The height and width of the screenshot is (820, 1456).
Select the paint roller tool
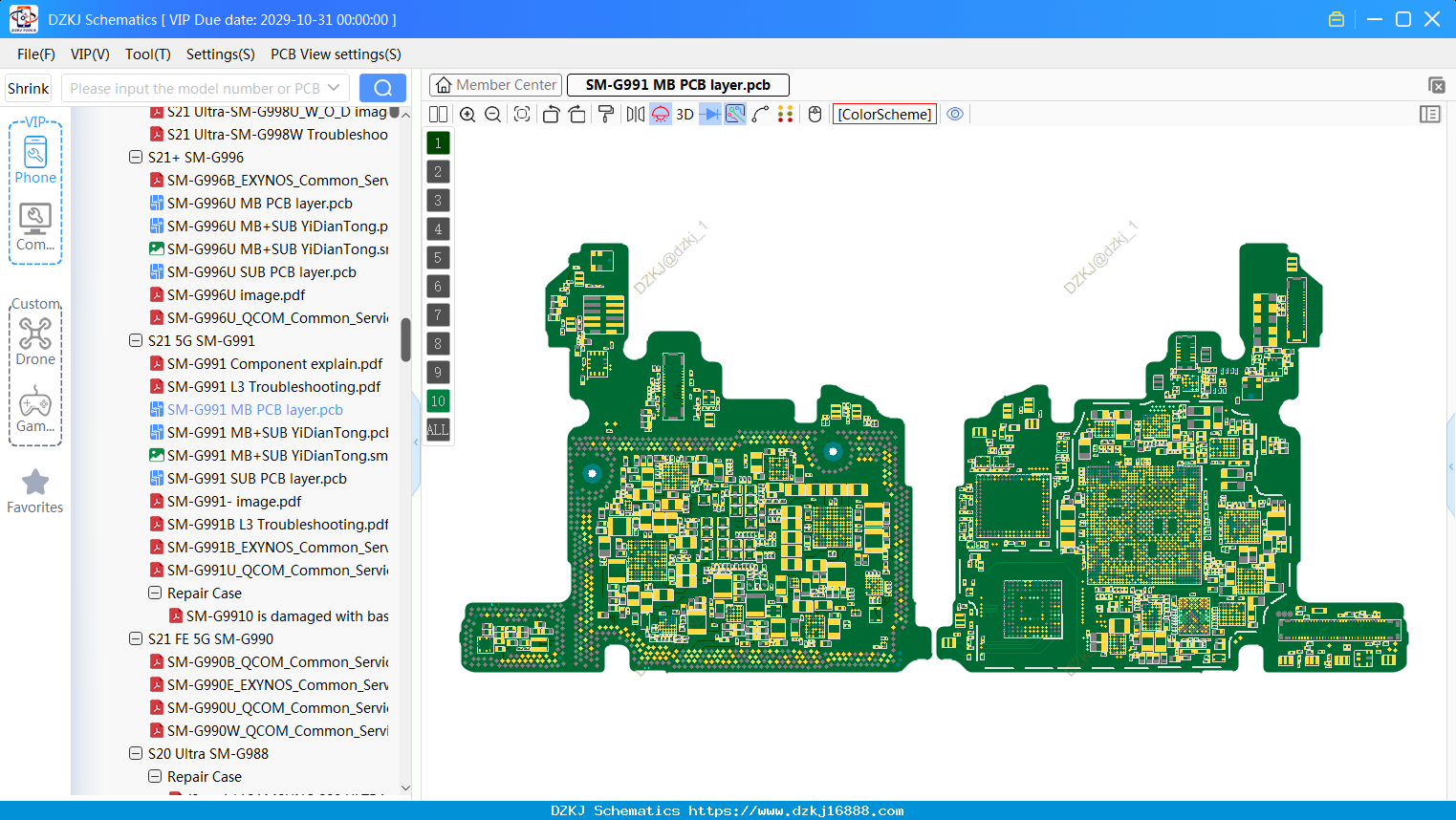tap(606, 115)
